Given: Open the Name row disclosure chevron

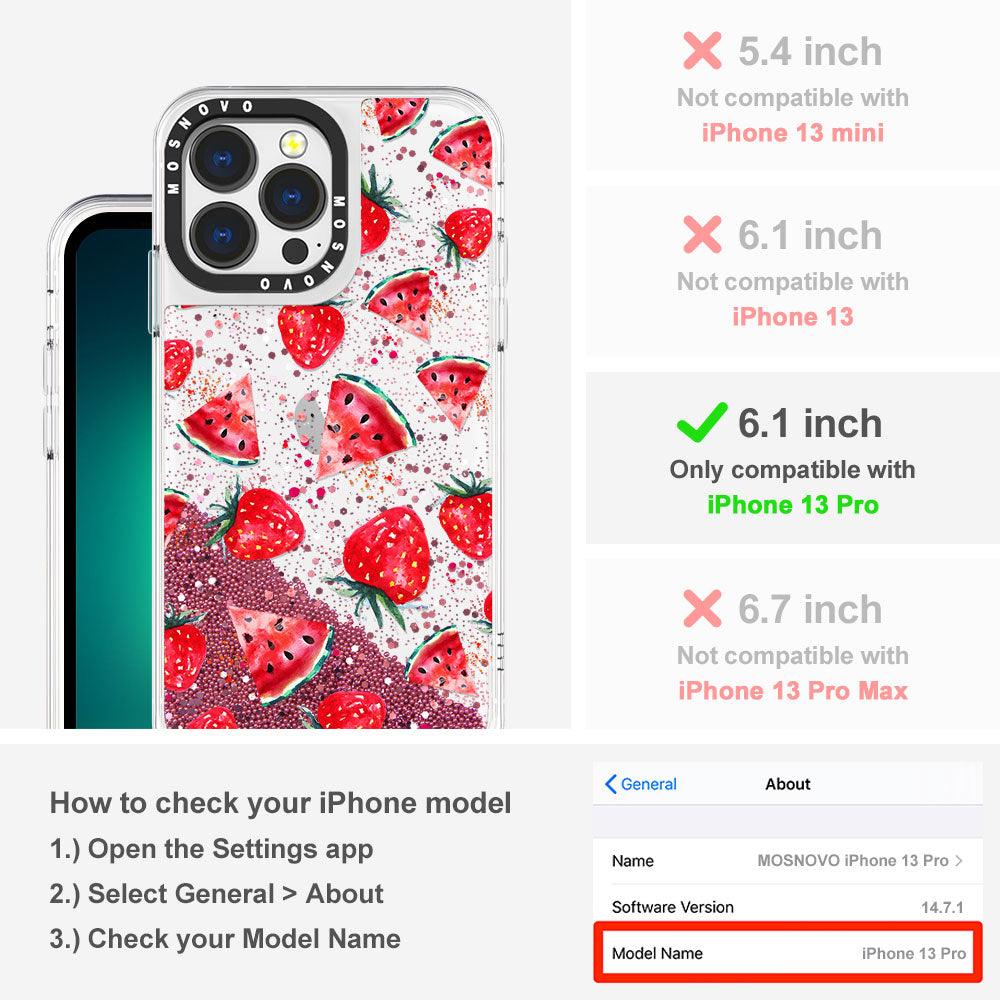Looking at the screenshot, I should (959, 860).
